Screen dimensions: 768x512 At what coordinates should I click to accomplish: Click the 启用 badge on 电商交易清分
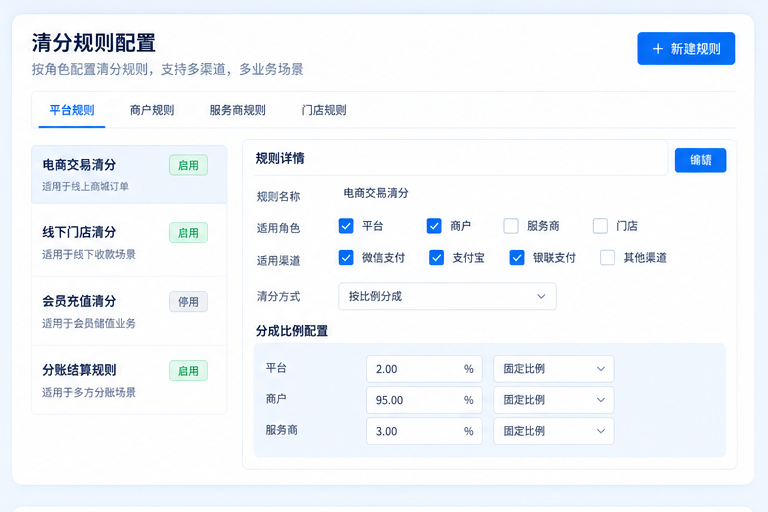click(x=189, y=165)
